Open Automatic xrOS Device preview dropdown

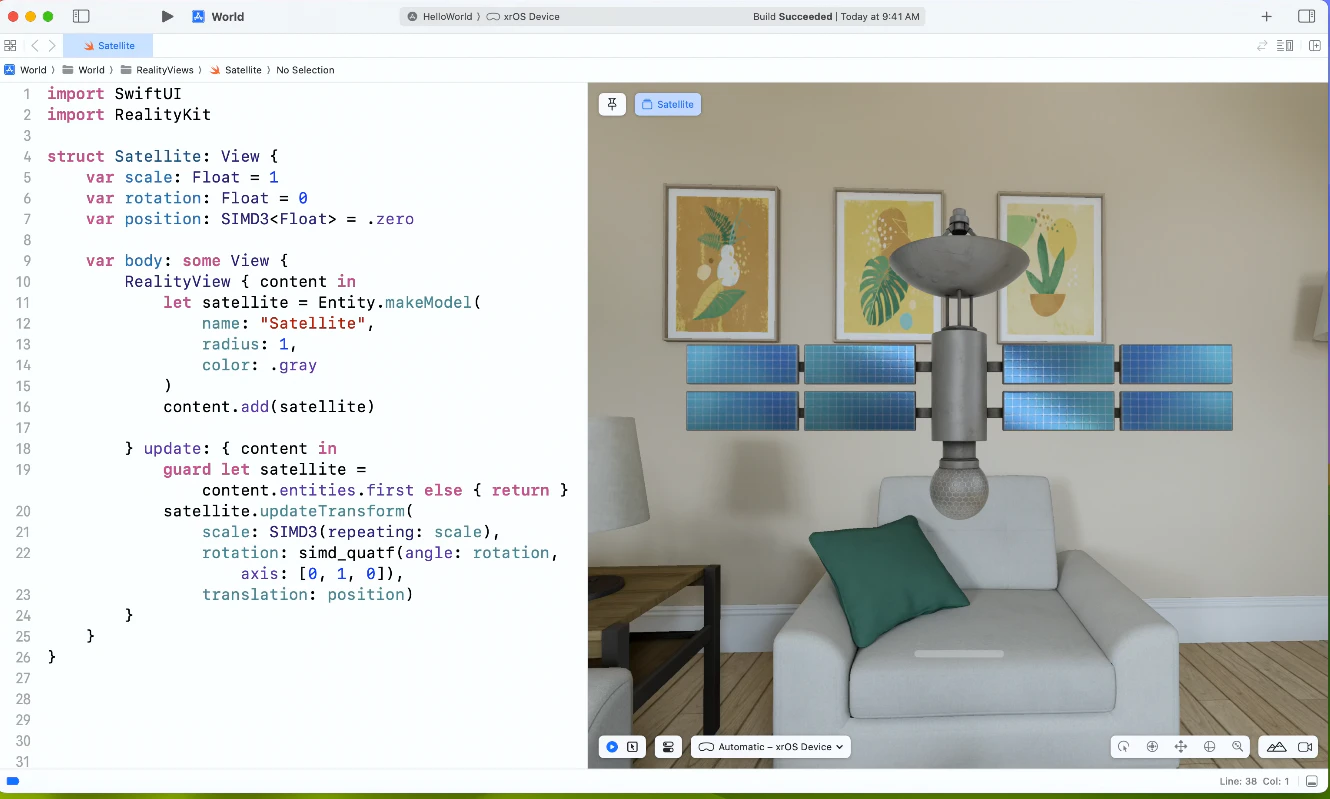(x=771, y=747)
